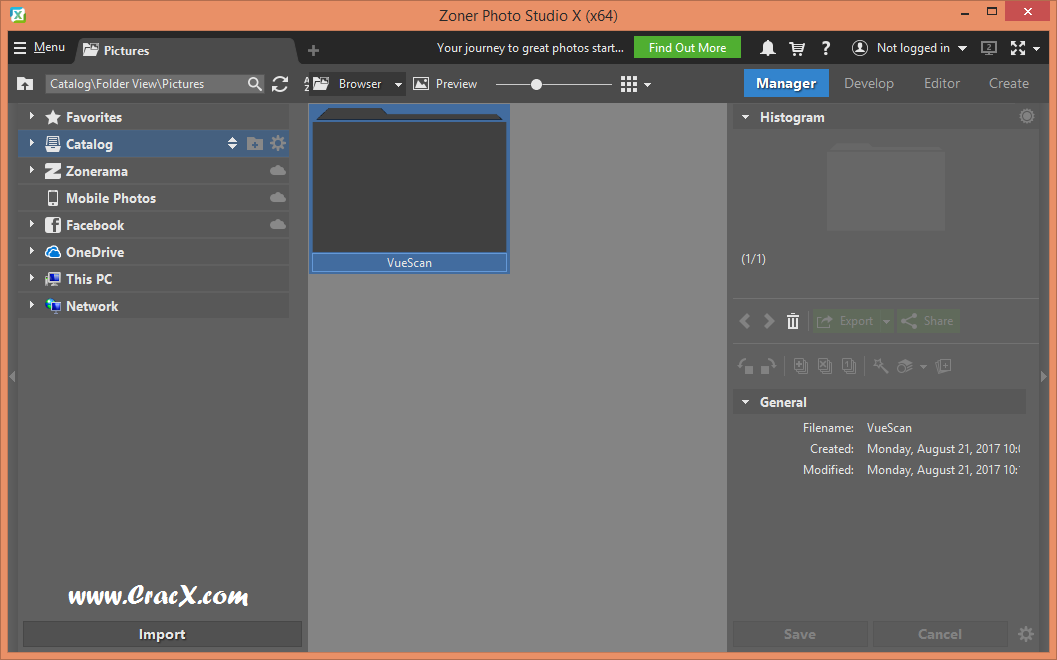Adjust the thumbnail size slider

click(536, 84)
